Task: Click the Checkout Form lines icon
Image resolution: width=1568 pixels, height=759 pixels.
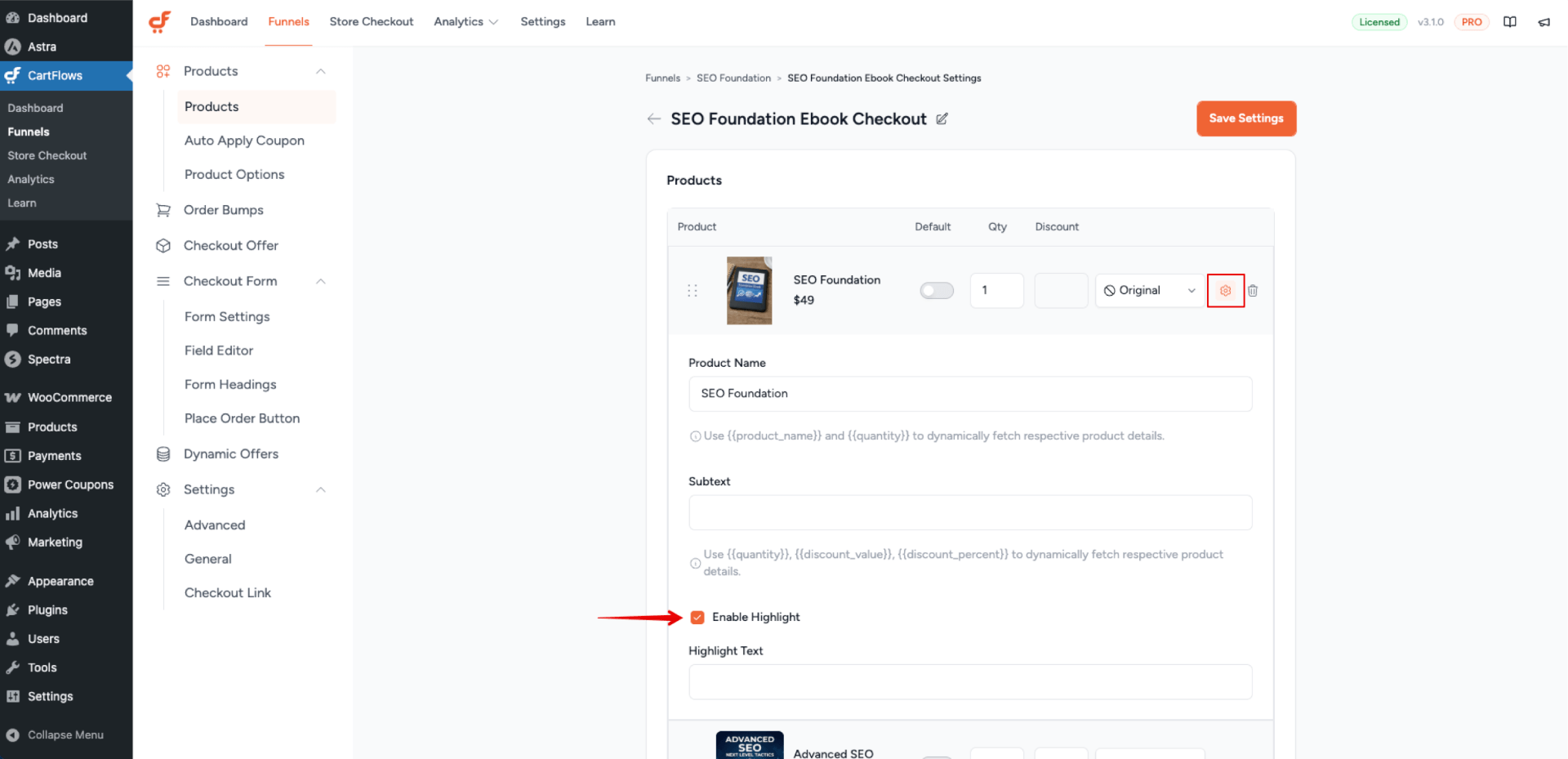Action: tap(163, 281)
